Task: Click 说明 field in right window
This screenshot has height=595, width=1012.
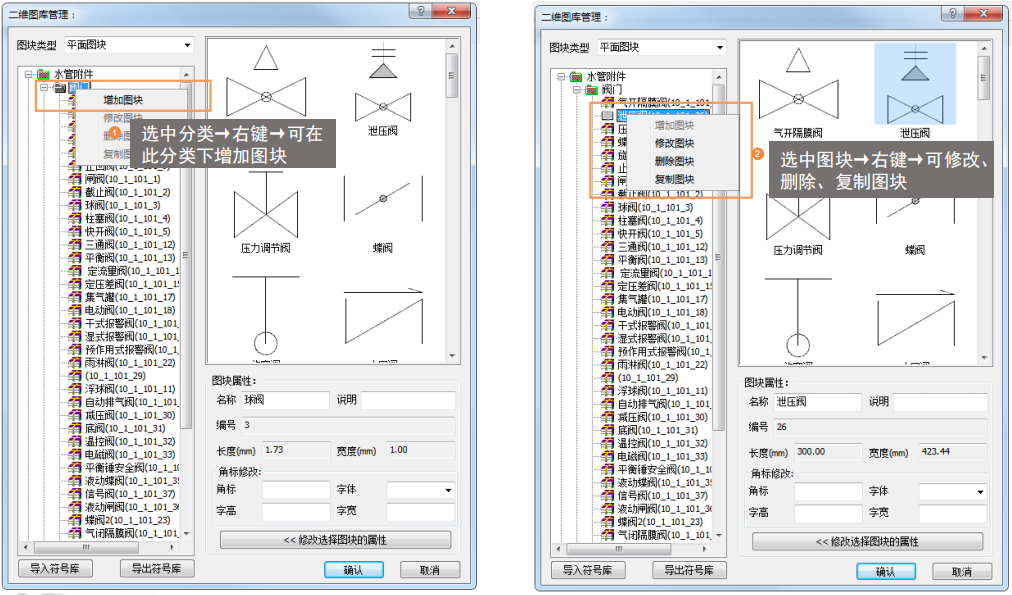Action: click(940, 402)
